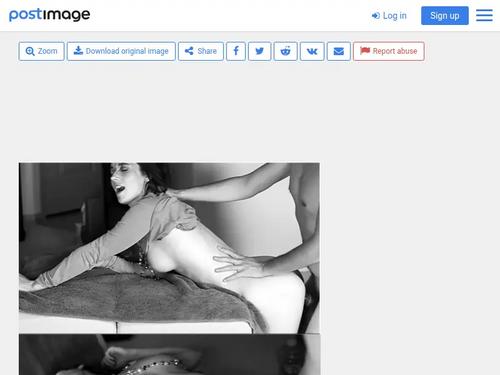This screenshot has width=500, height=375.
Task: Click the blue Sign up button
Action: tap(445, 16)
